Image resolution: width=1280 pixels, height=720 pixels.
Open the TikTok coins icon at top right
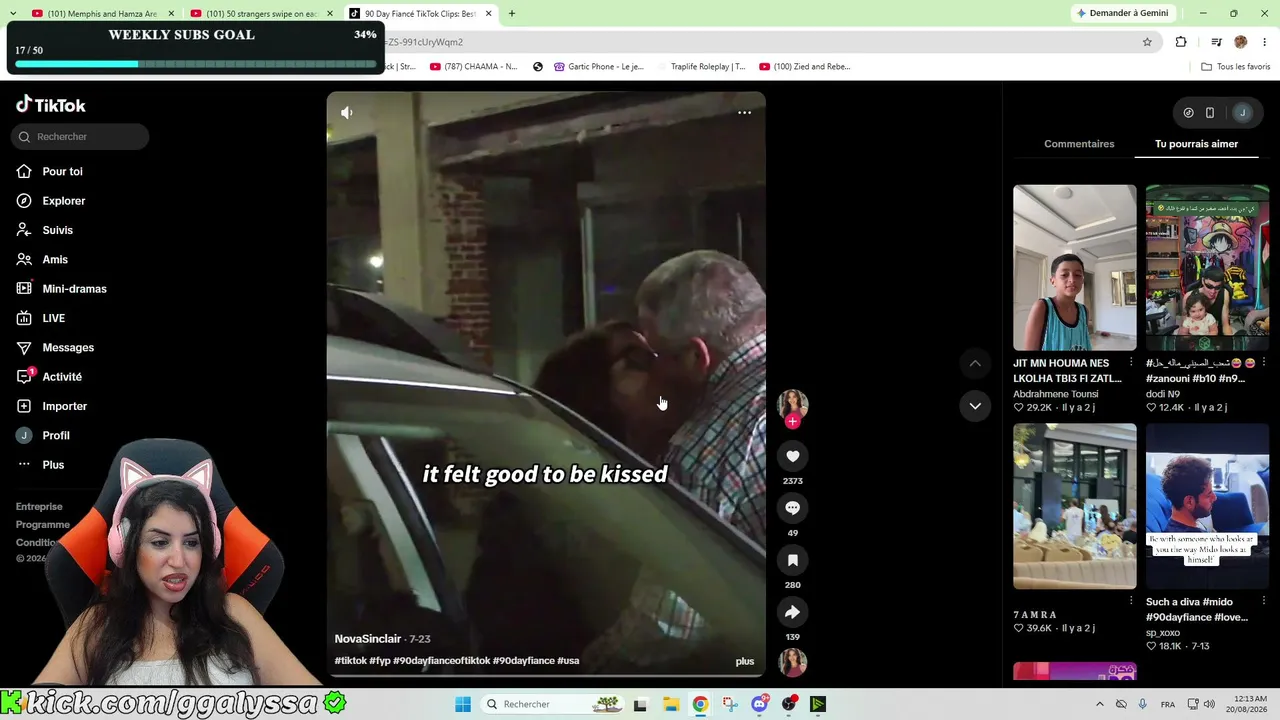1188,113
